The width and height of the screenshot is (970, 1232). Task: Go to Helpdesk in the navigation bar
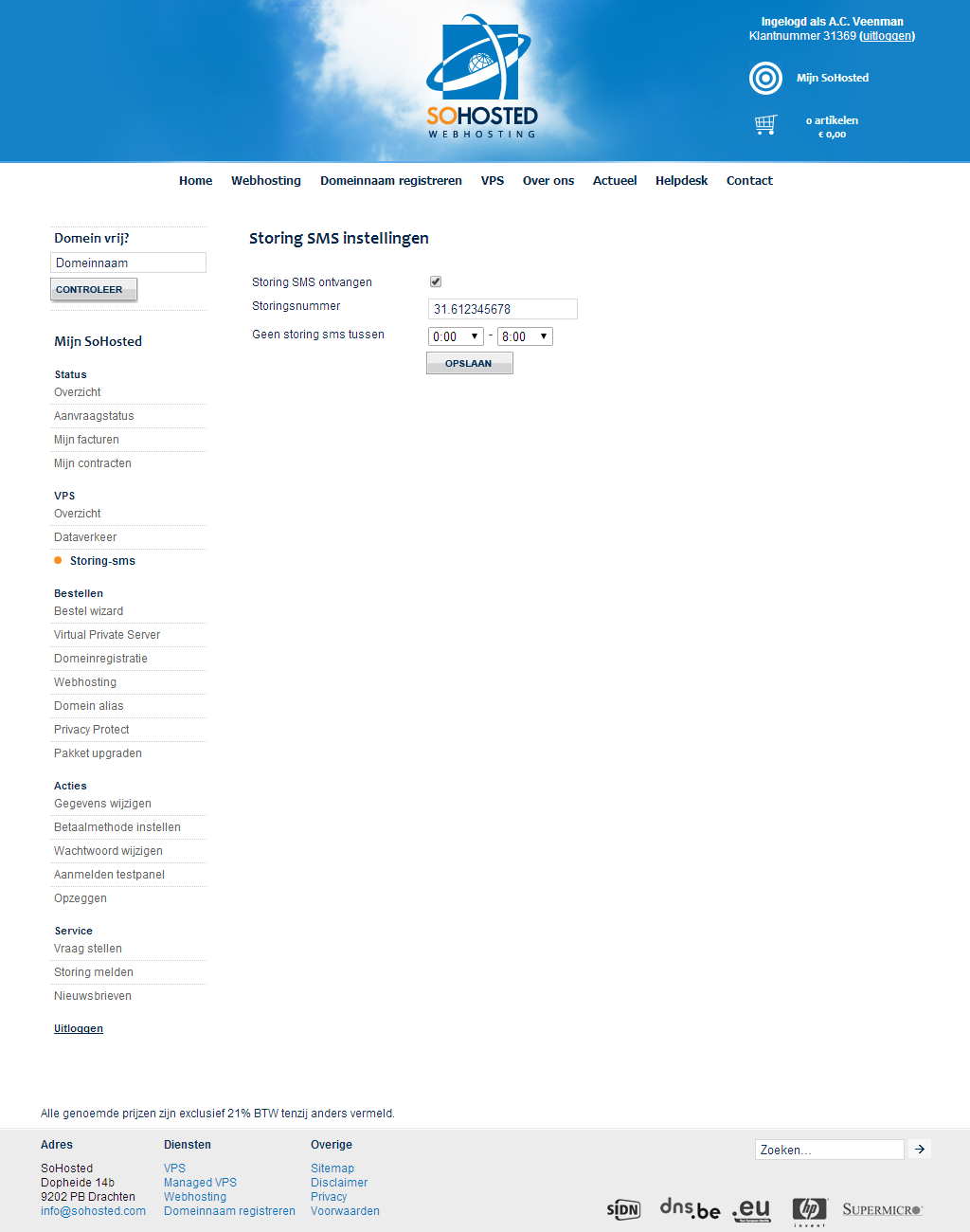pos(681,180)
